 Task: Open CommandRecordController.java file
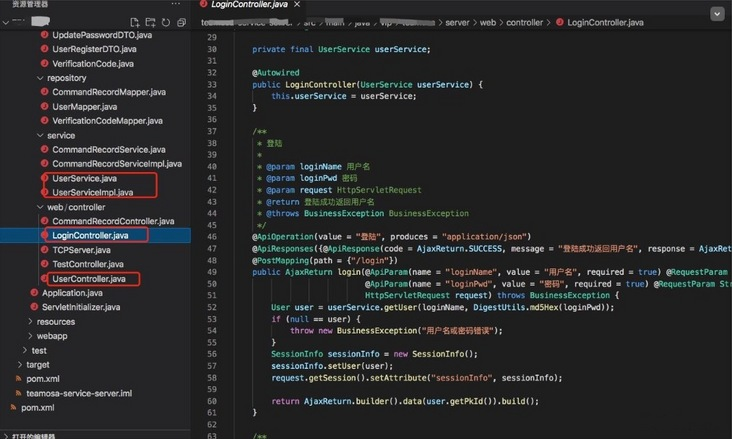tap(113, 221)
